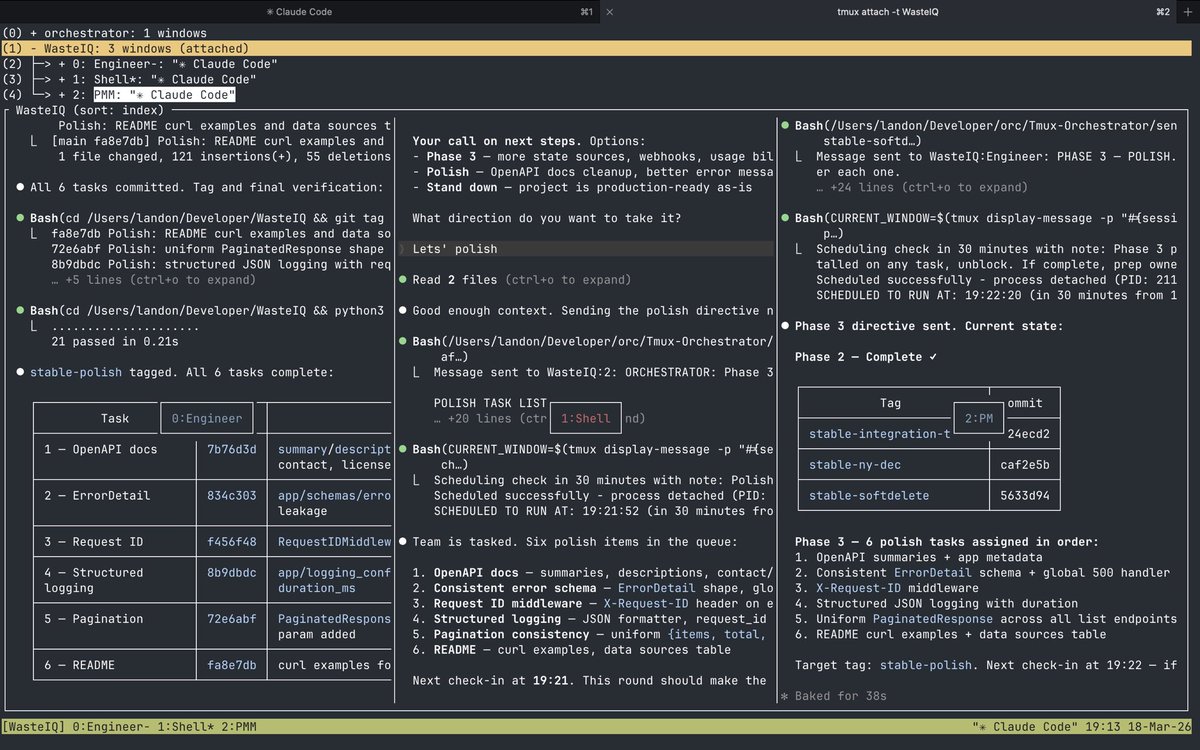The height and width of the screenshot is (750, 1200).
Task: Click commit hash '834c303' in task table
Action: tap(231, 496)
